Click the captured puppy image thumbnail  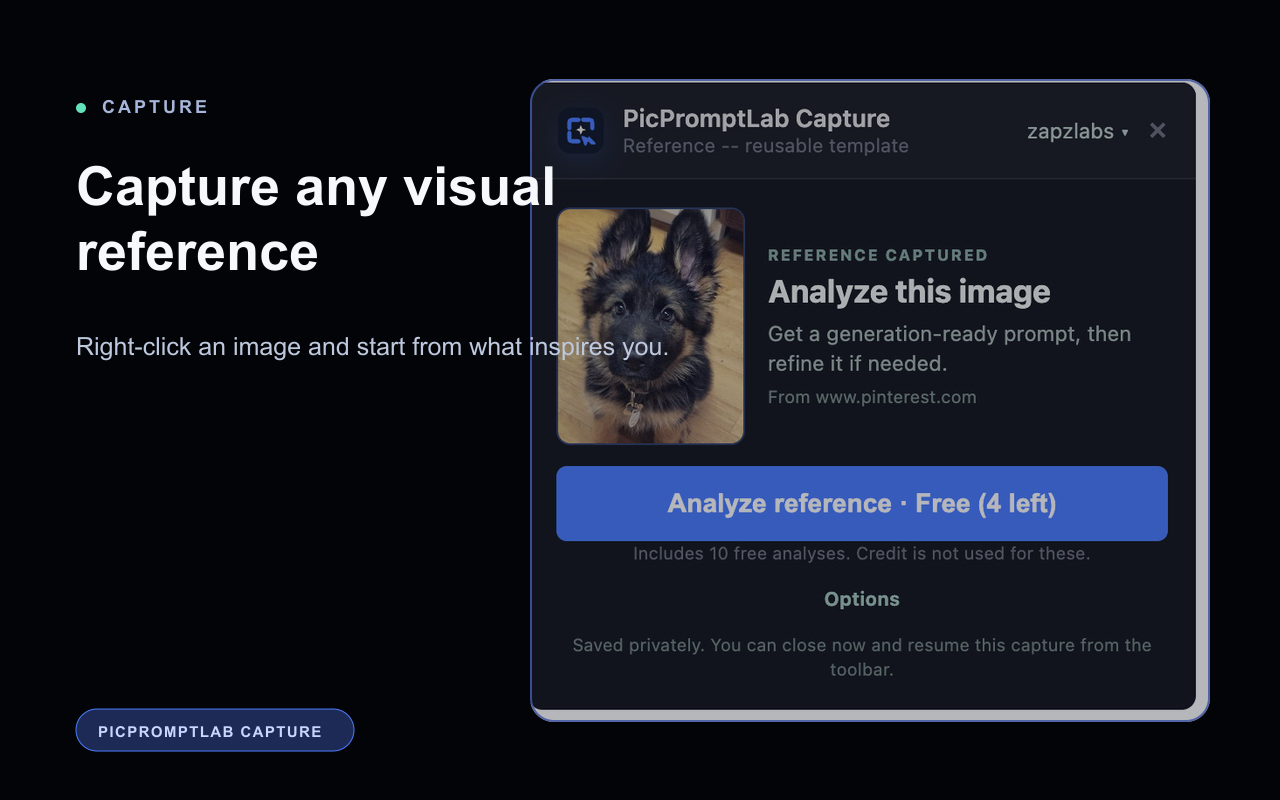(x=650, y=326)
